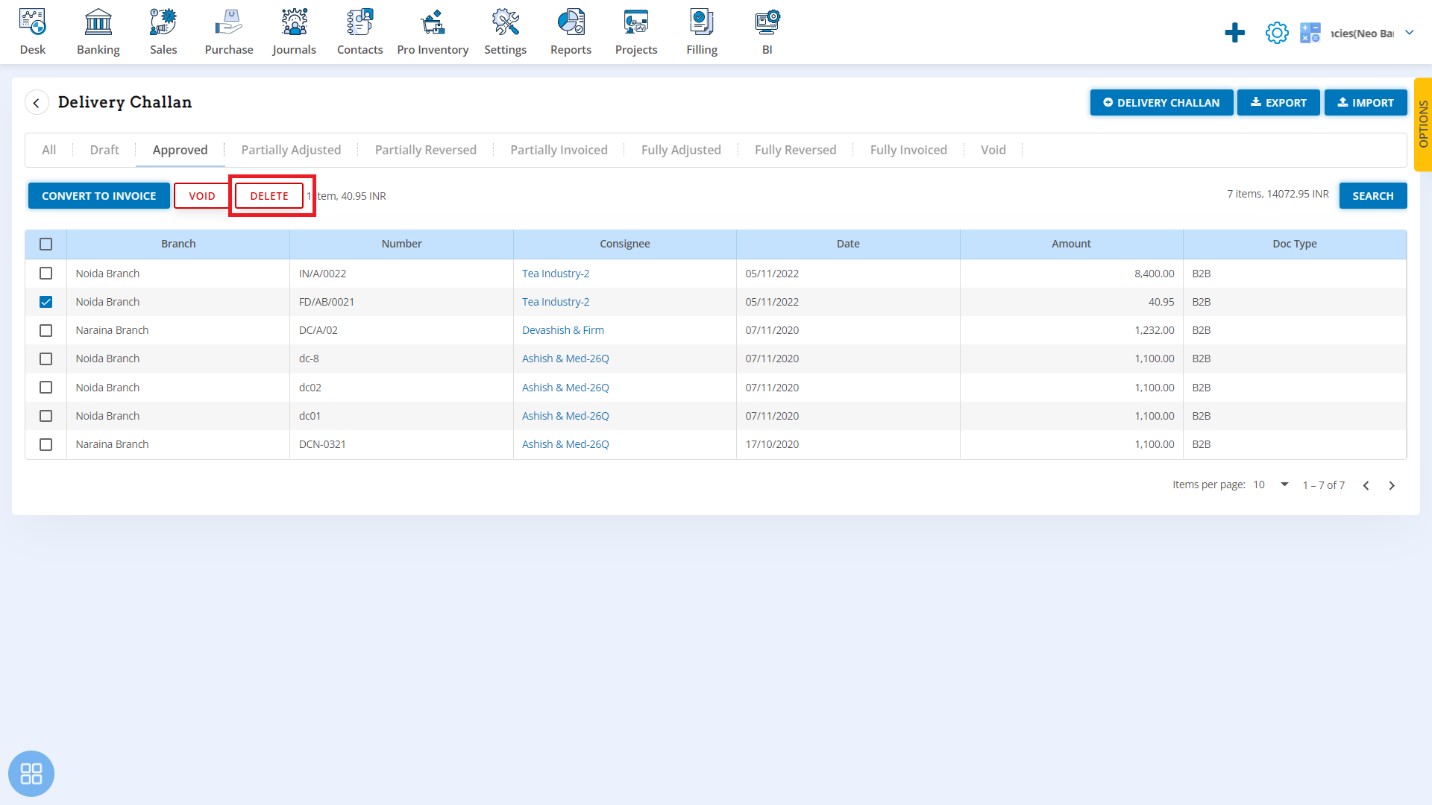Switch to the Fully Invoiced tab

908,150
